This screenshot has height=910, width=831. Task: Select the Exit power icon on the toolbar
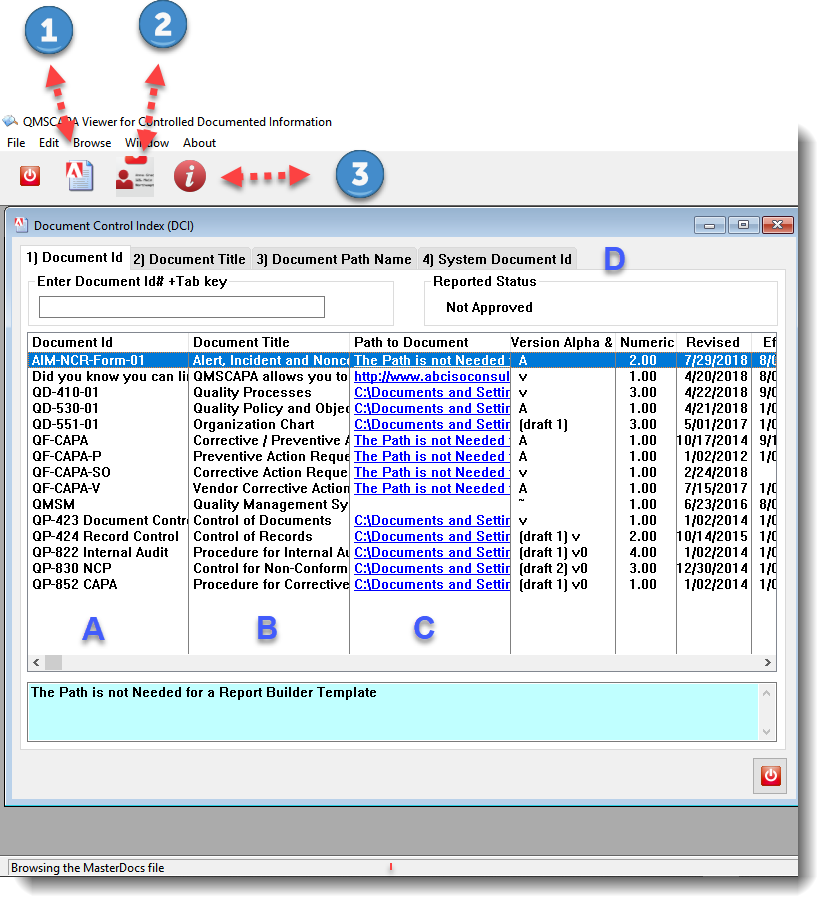point(29,176)
